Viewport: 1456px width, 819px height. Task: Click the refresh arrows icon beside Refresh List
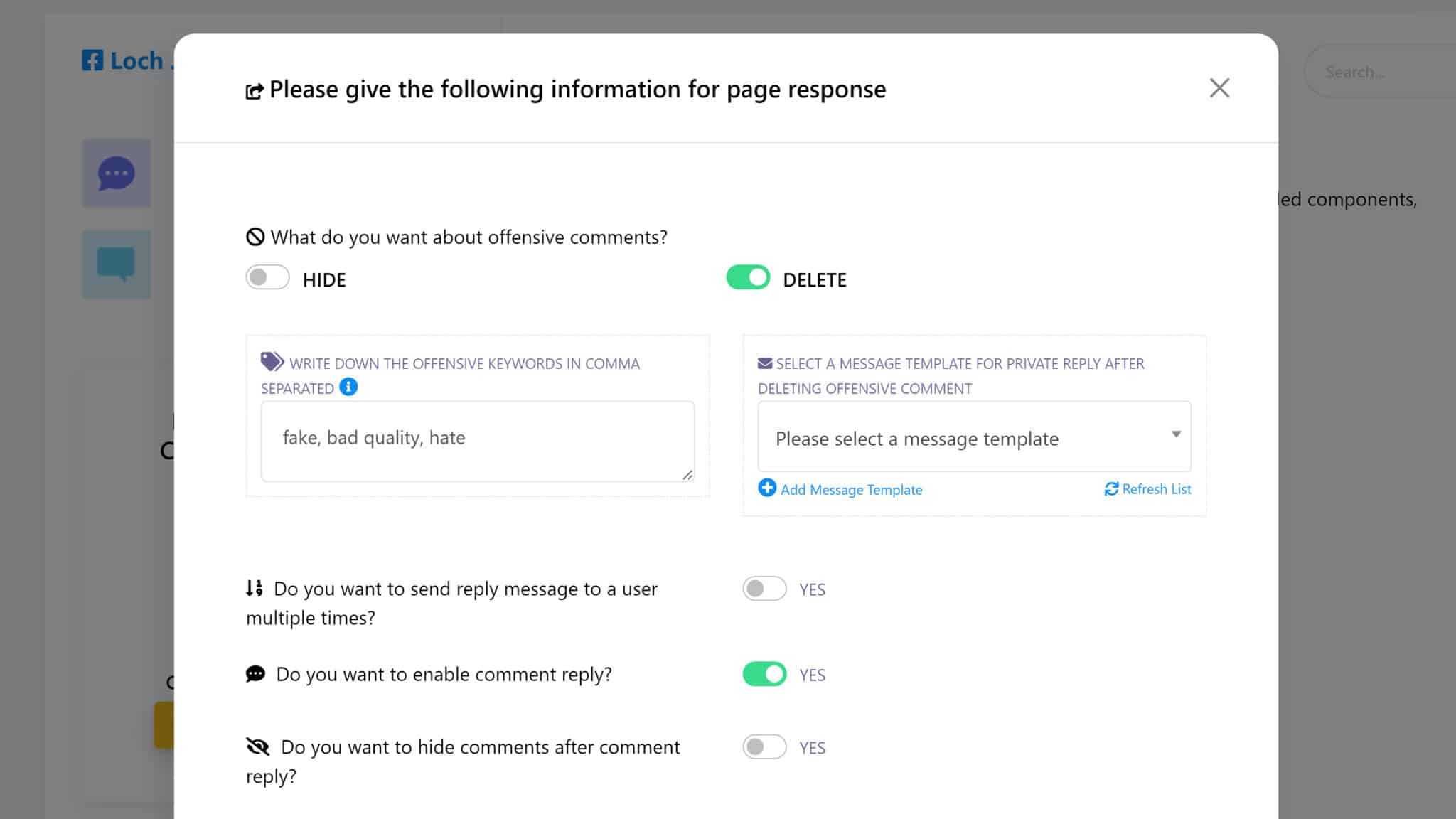pos(1111,489)
